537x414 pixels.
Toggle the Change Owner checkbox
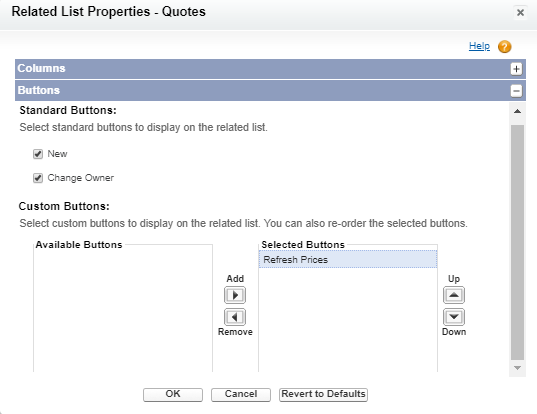[38, 178]
